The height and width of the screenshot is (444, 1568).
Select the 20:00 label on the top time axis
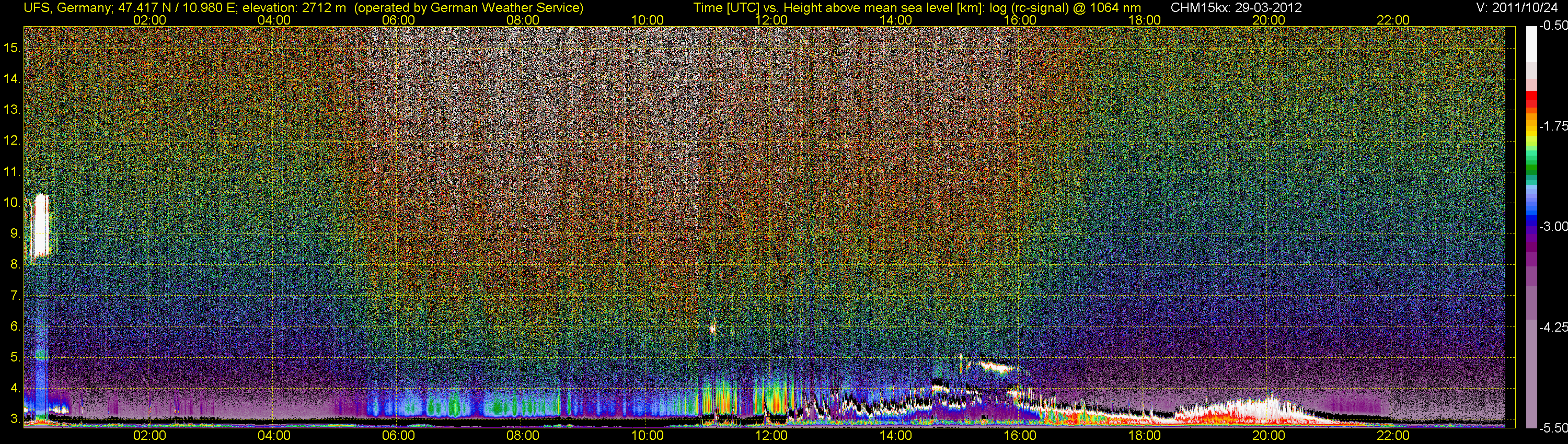pyautogui.click(x=1269, y=20)
